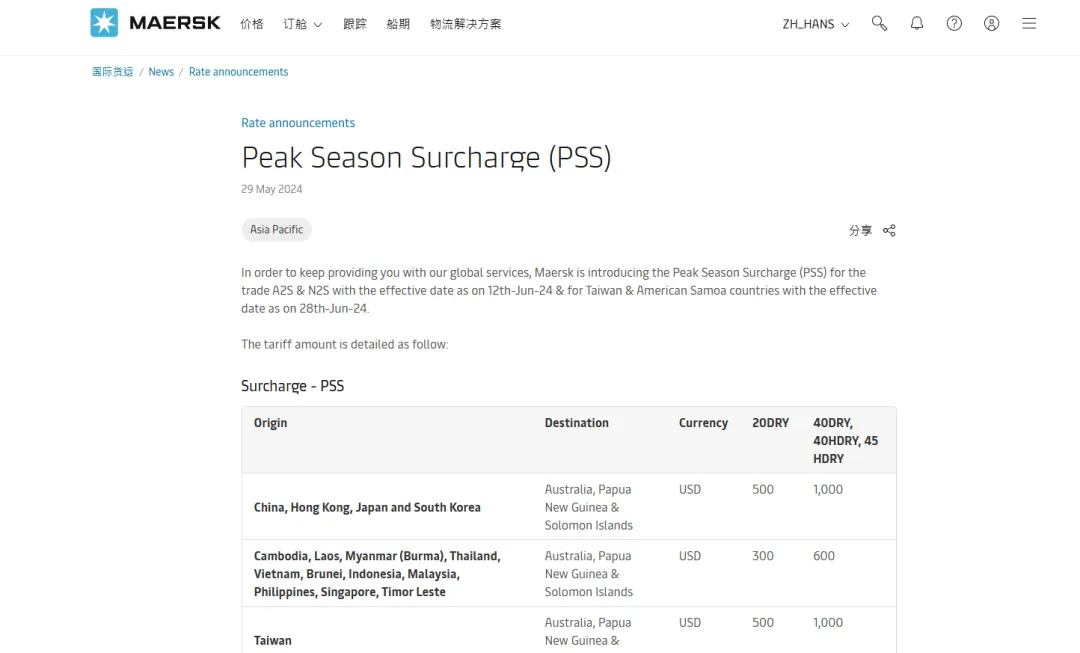Expand the 订舱 dropdown menu
The height and width of the screenshot is (653, 1080).
point(302,24)
